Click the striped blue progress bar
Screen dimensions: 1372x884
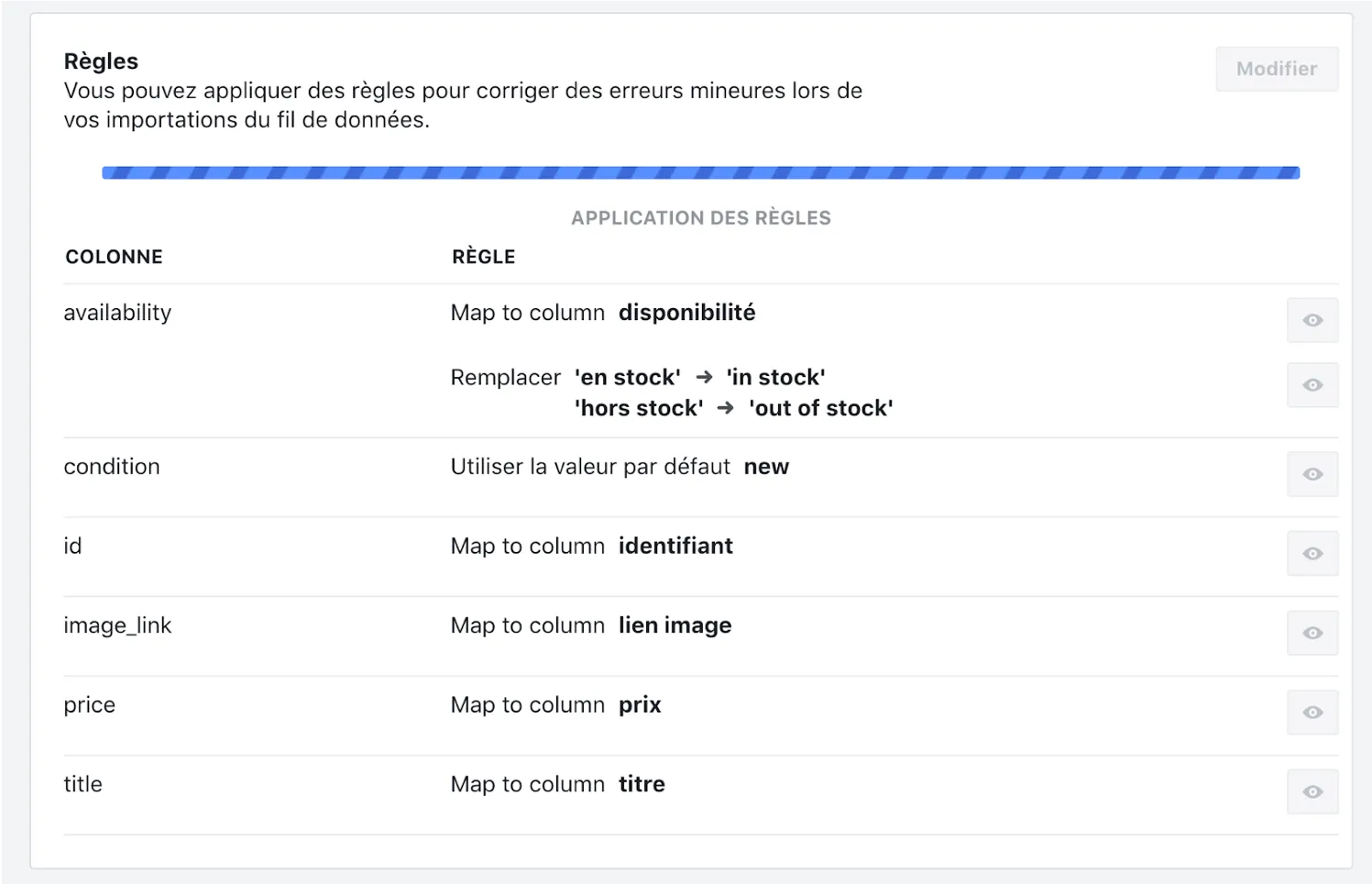700,172
